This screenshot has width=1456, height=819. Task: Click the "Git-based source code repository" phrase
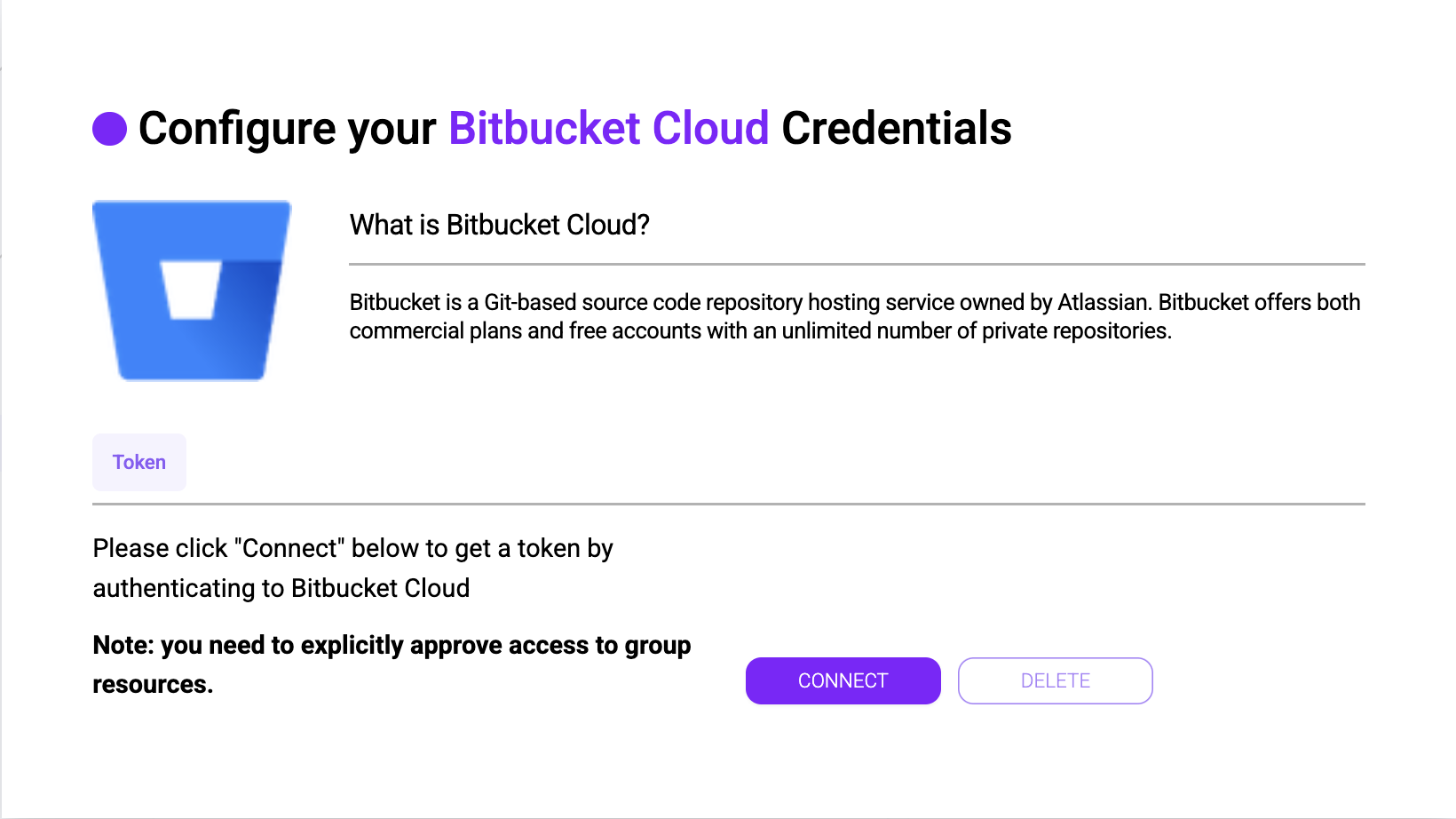click(x=643, y=302)
